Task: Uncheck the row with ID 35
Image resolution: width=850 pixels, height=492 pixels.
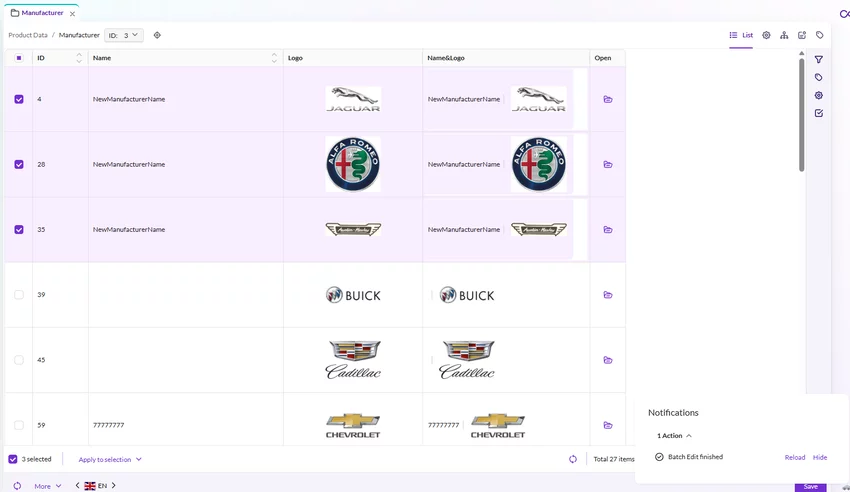Action: point(19,230)
